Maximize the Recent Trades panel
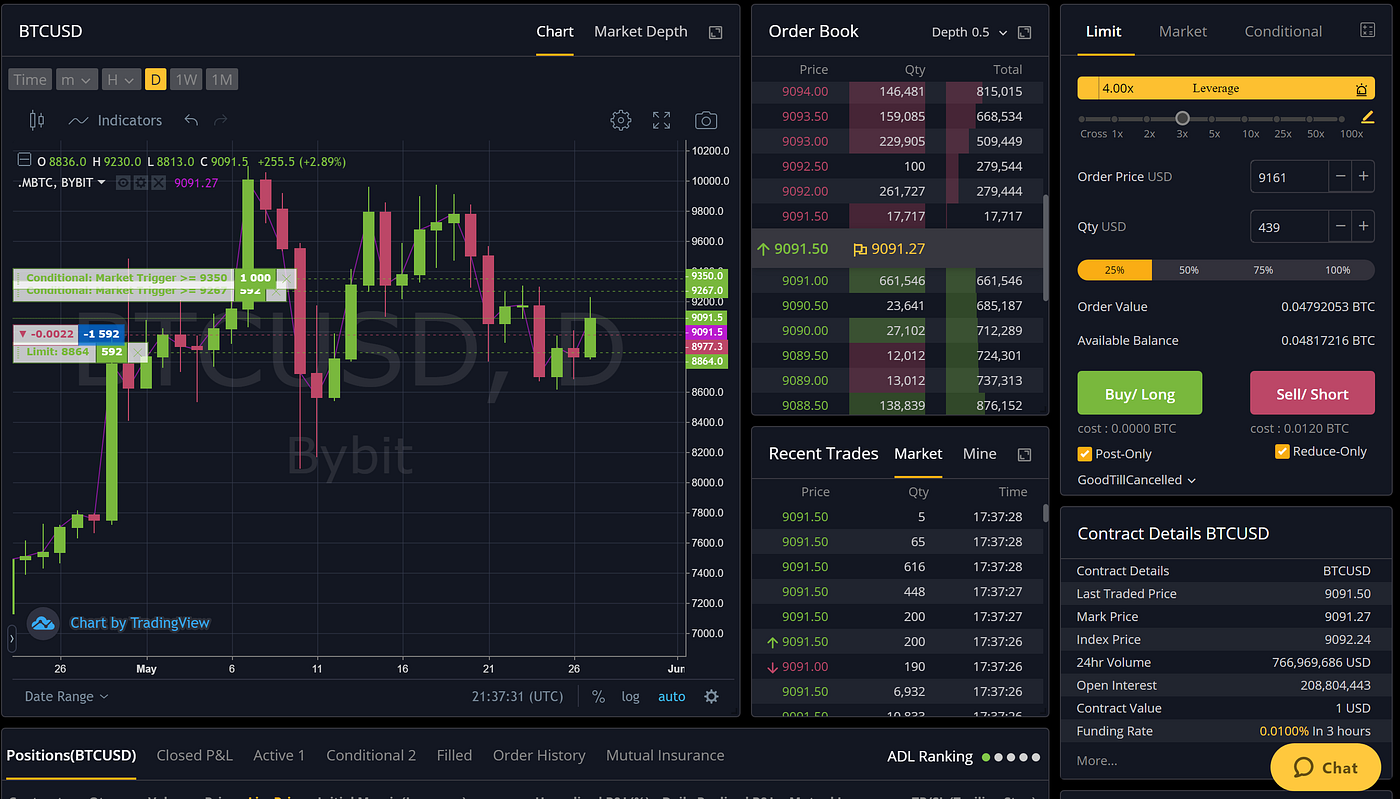 1024,454
